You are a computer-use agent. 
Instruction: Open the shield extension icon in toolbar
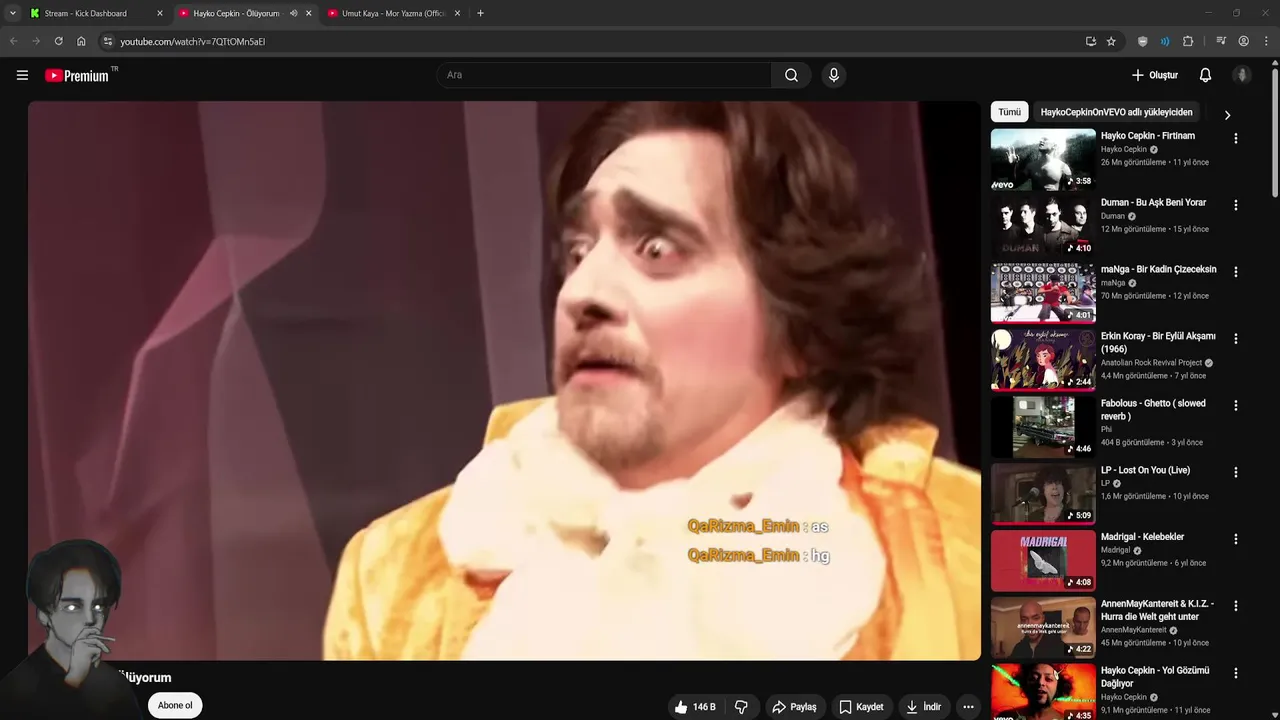tap(1143, 41)
